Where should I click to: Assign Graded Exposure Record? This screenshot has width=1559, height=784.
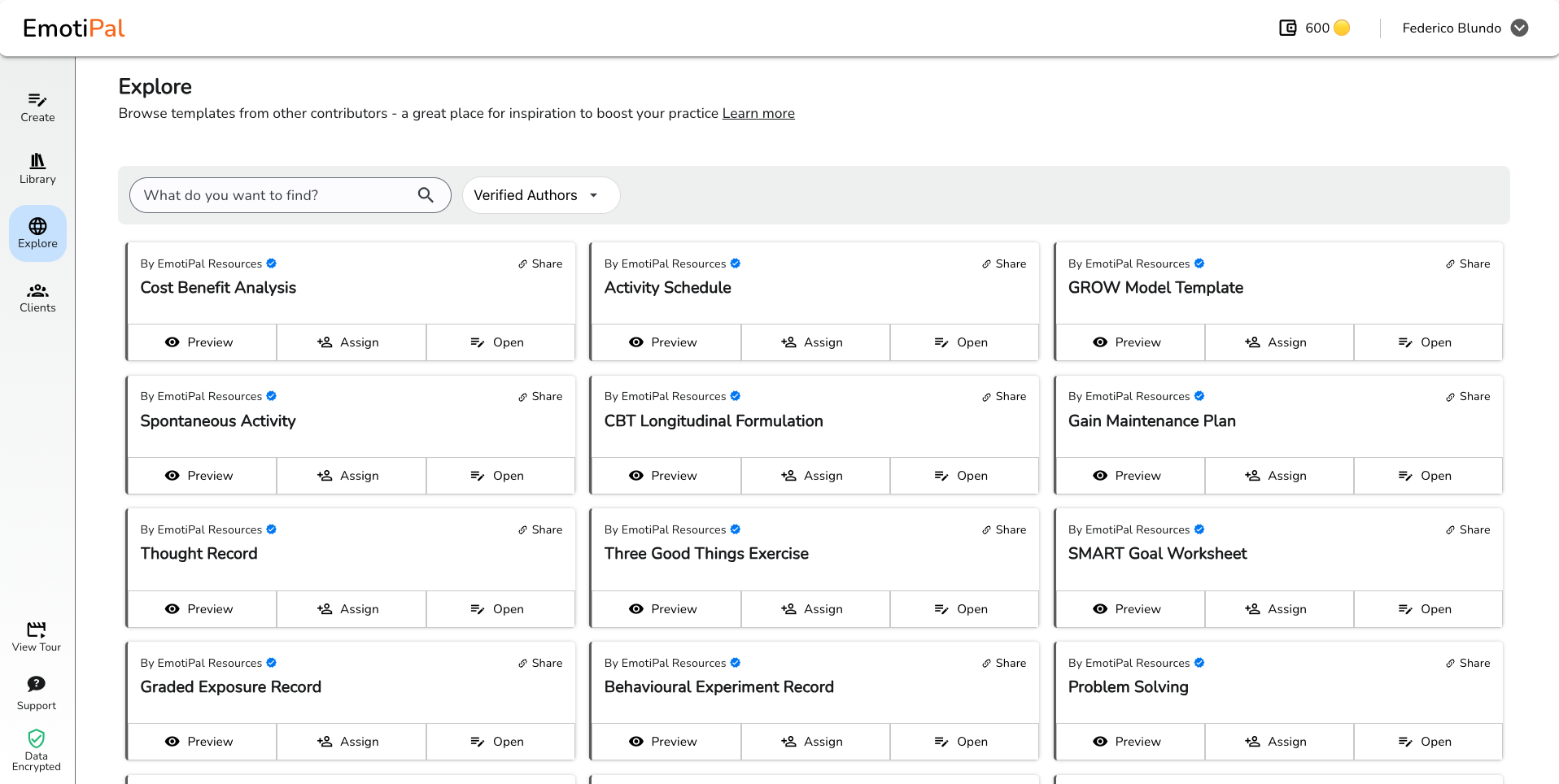pyautogui.click(x=351, y=742)
